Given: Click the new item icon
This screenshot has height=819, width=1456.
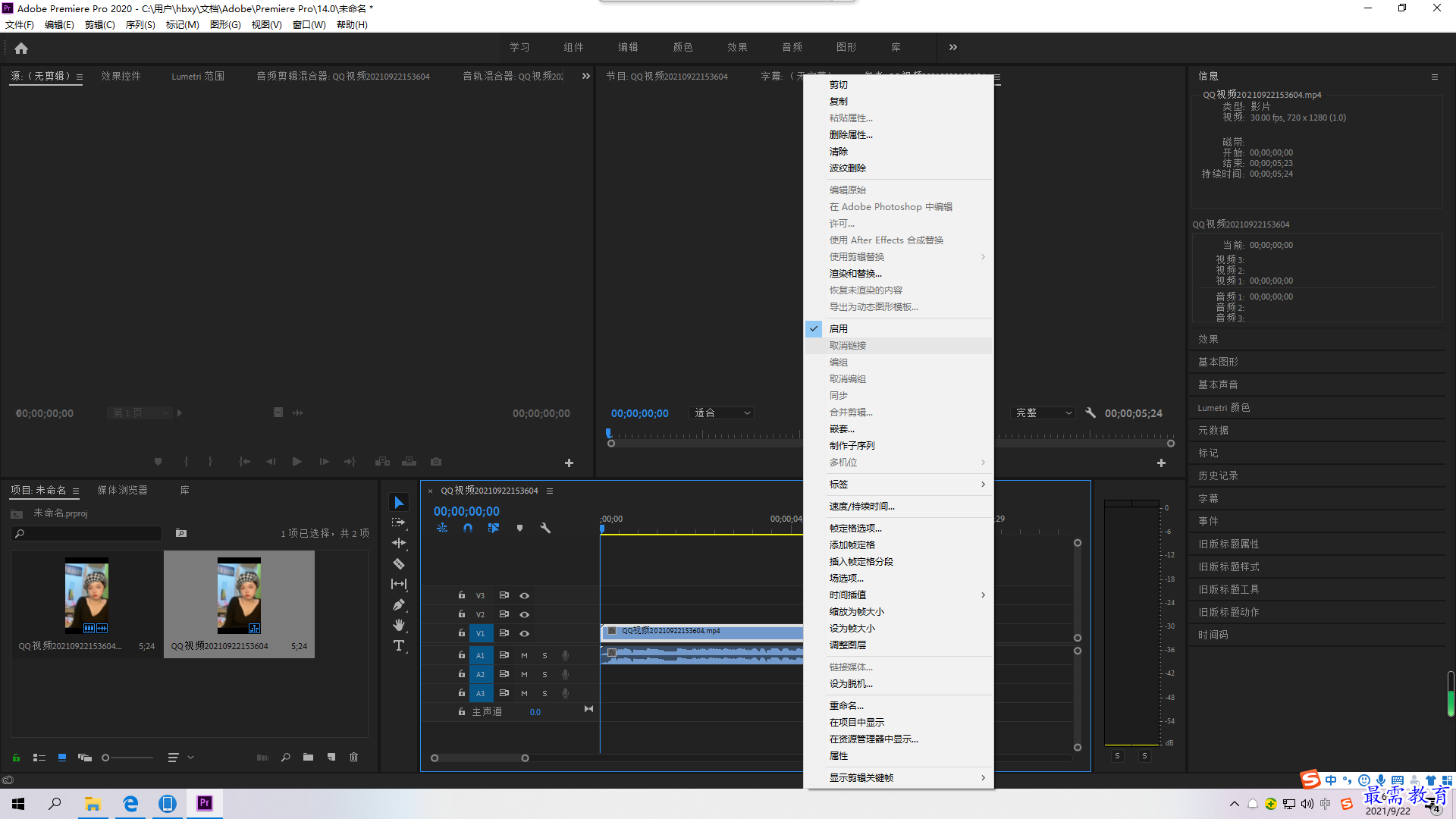Looking at the screenshot, I should point(331,757).
